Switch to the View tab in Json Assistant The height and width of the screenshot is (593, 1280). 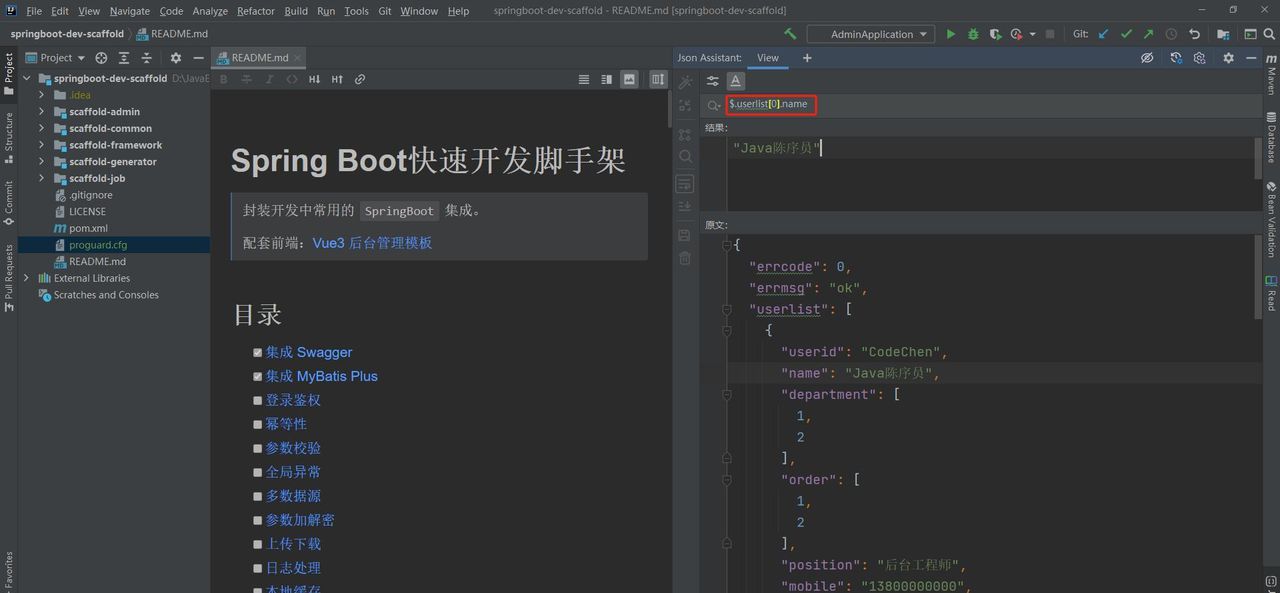[x=767, y=57]
